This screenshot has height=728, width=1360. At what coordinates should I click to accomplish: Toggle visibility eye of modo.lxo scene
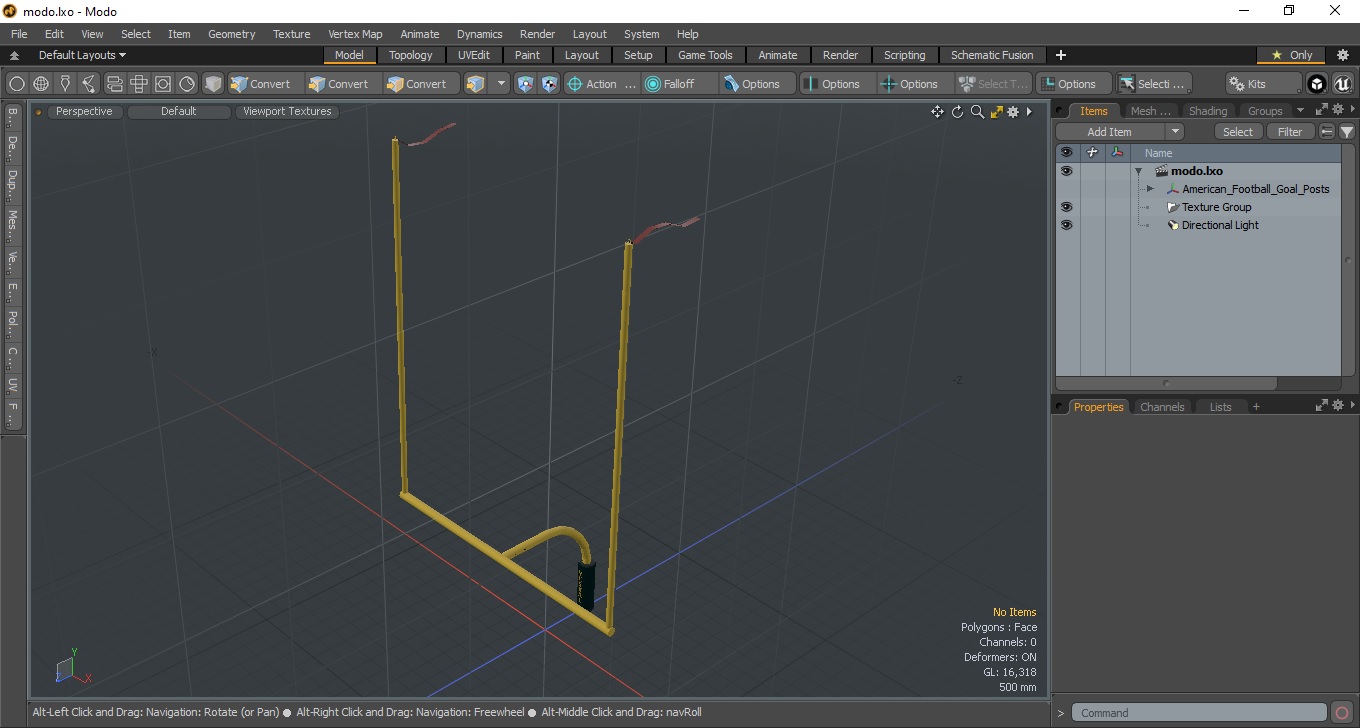pyautogui.click(x=1066, y=171)
